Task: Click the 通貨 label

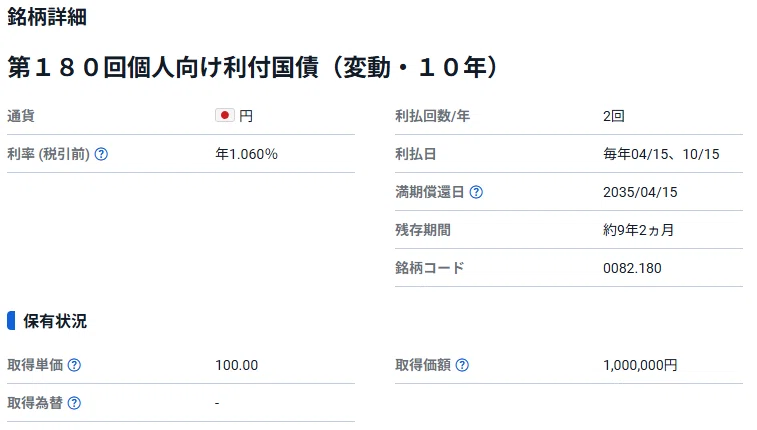Action: pyautogui.click(x=21, y=116)
